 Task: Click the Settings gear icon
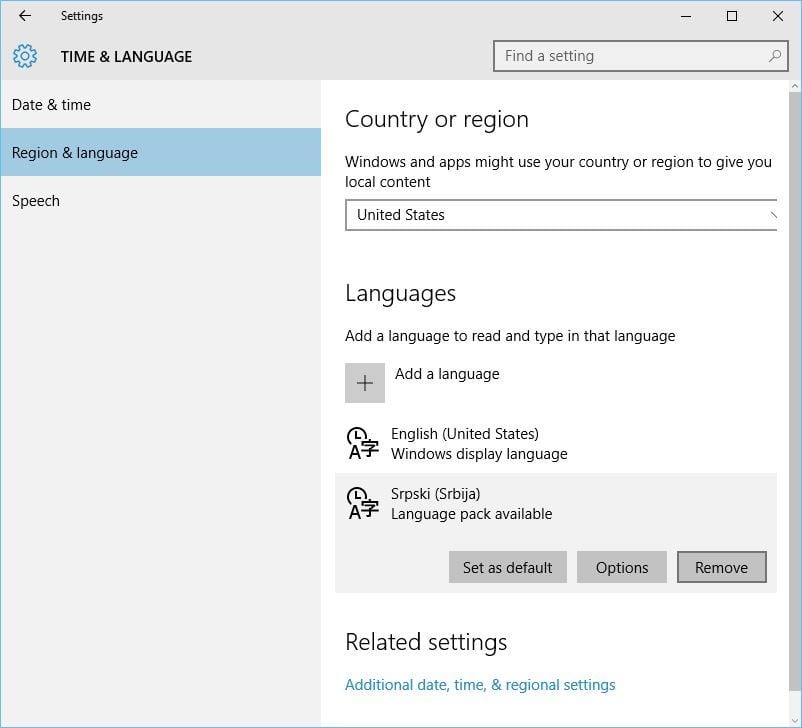coord(25,56)
